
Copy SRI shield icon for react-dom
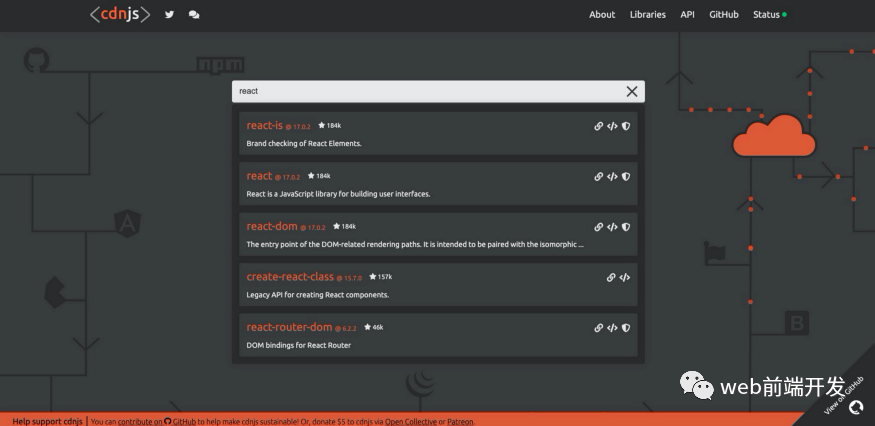click(x=626, y=227)
